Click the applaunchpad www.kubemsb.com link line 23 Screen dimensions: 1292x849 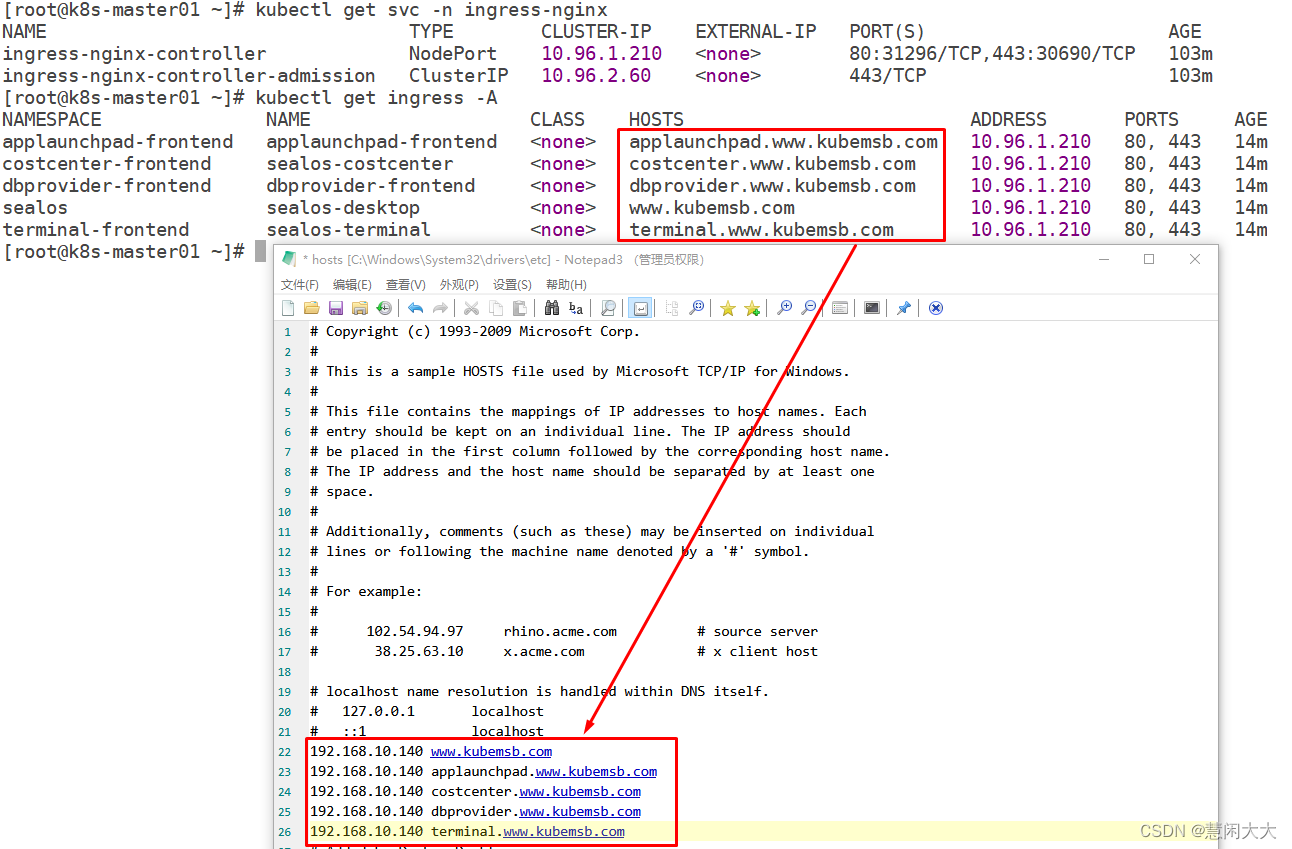(x=596, y=771)
